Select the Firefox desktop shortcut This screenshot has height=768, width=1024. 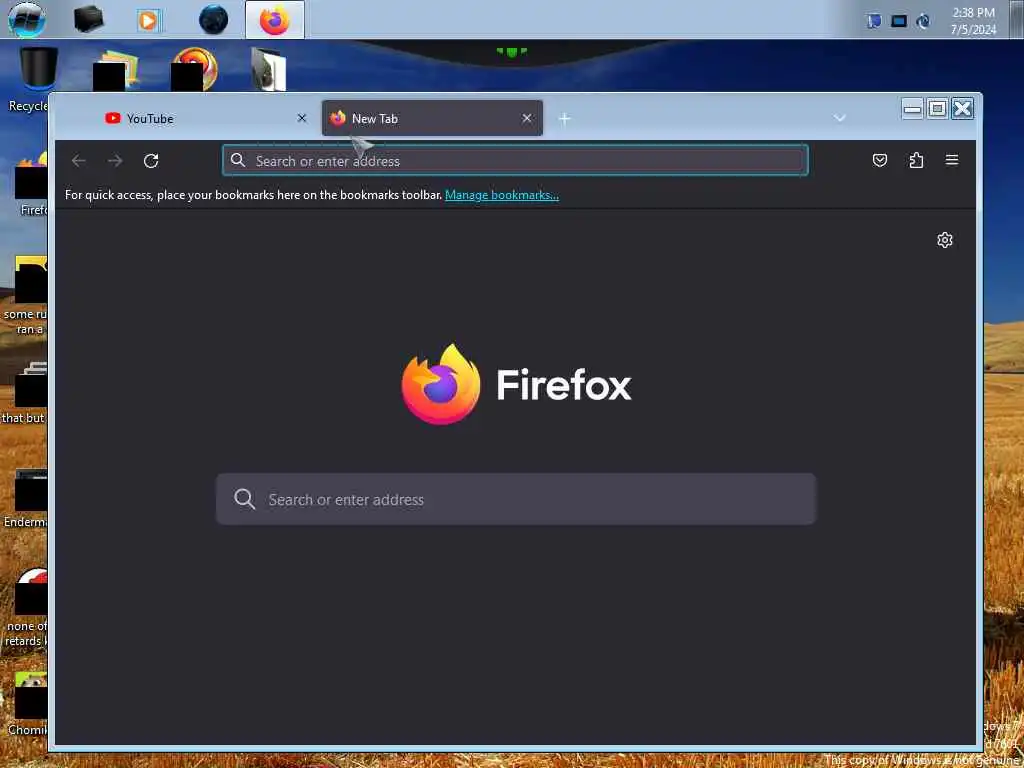[31, 183]
